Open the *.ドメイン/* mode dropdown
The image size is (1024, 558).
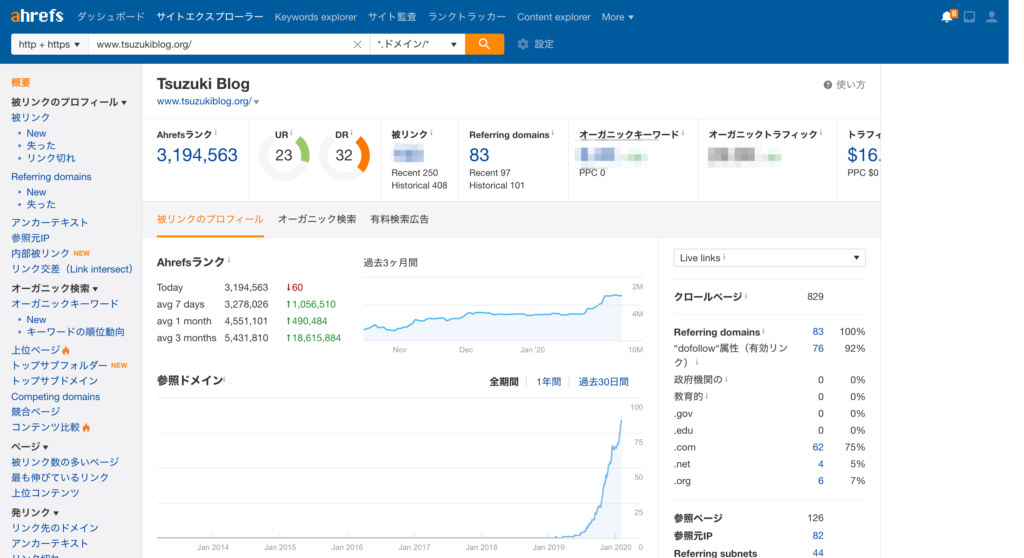tap(417, 44)
